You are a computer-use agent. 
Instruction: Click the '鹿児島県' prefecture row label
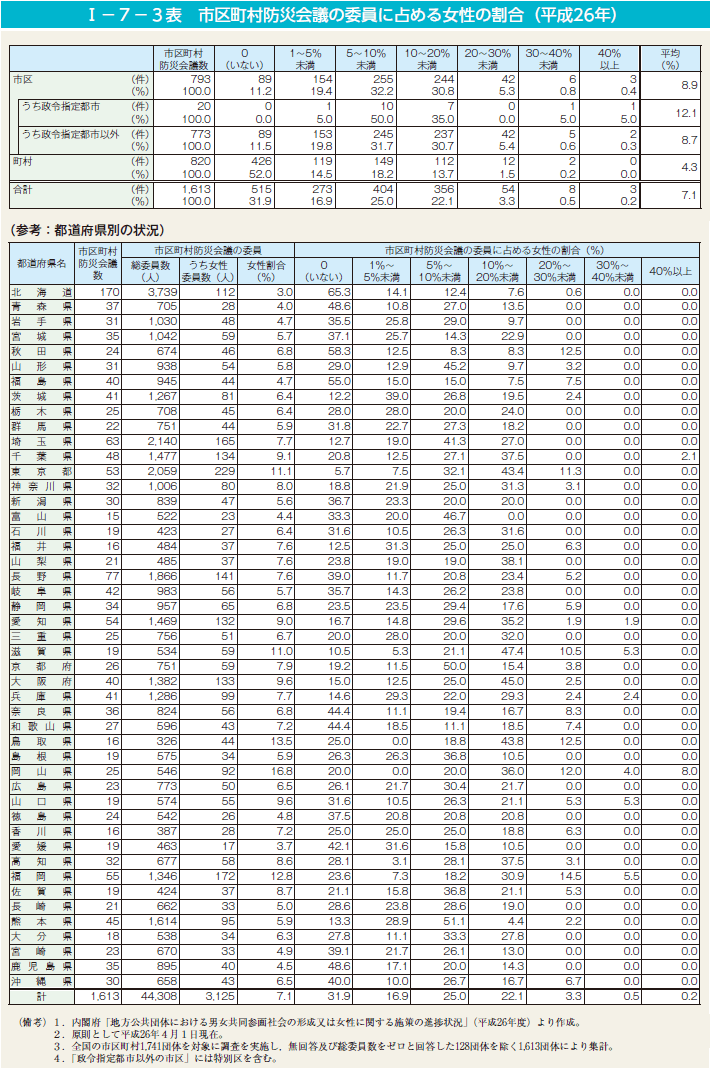(42, 966)
